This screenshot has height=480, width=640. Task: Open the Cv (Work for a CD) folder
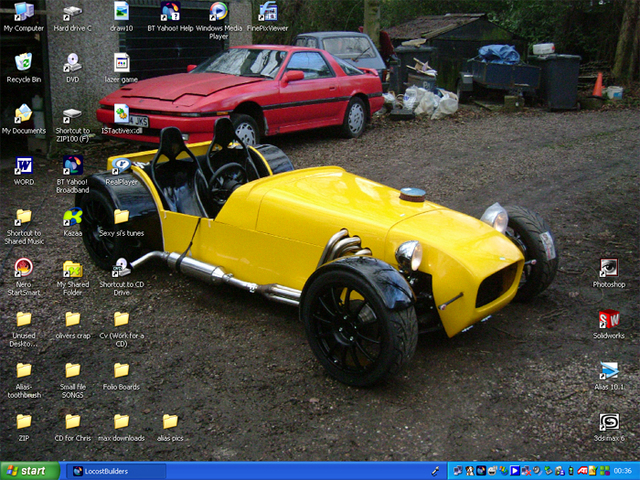pos(121,329)
